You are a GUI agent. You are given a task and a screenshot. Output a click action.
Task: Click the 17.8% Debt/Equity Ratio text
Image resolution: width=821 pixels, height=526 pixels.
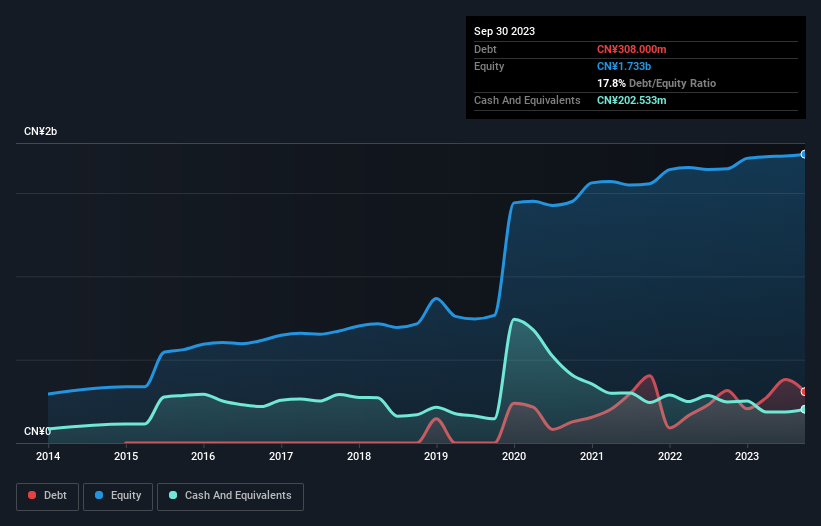657,83
